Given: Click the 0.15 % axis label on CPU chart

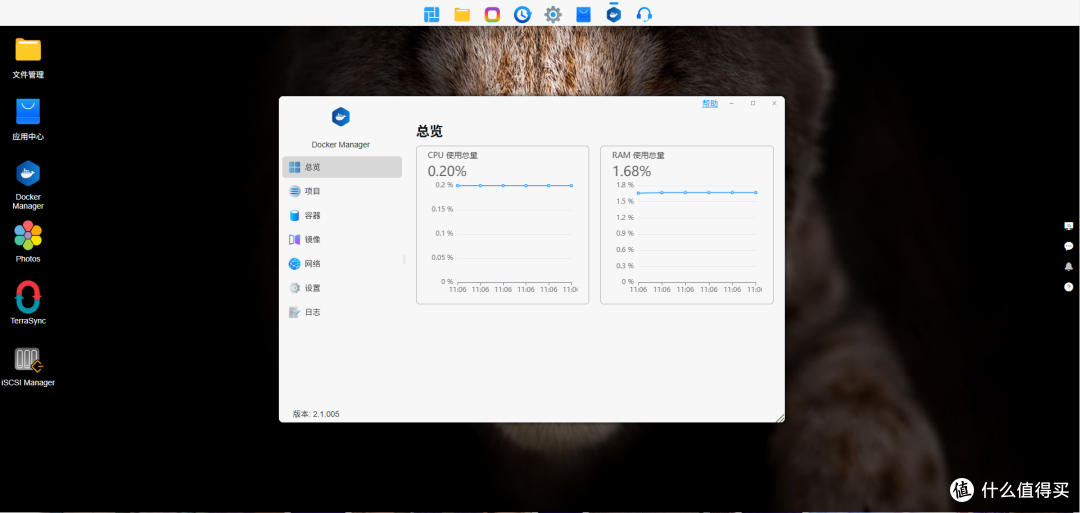Looking at the screenshot, I should click(443, 209).
